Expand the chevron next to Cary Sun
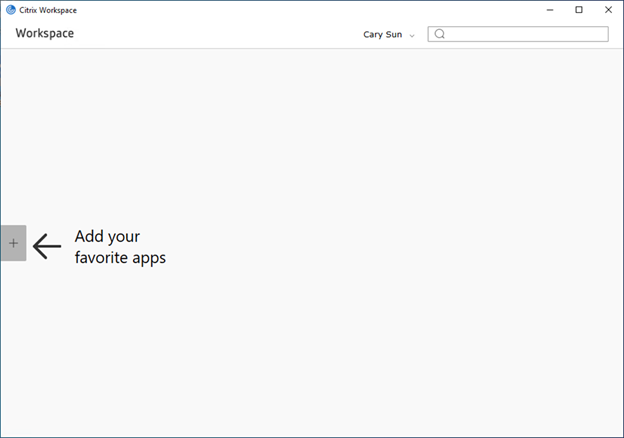 point(412,35)
